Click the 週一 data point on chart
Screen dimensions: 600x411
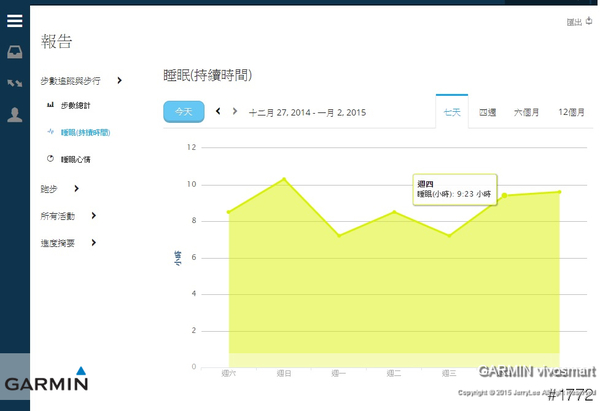(x=339, y=236)
